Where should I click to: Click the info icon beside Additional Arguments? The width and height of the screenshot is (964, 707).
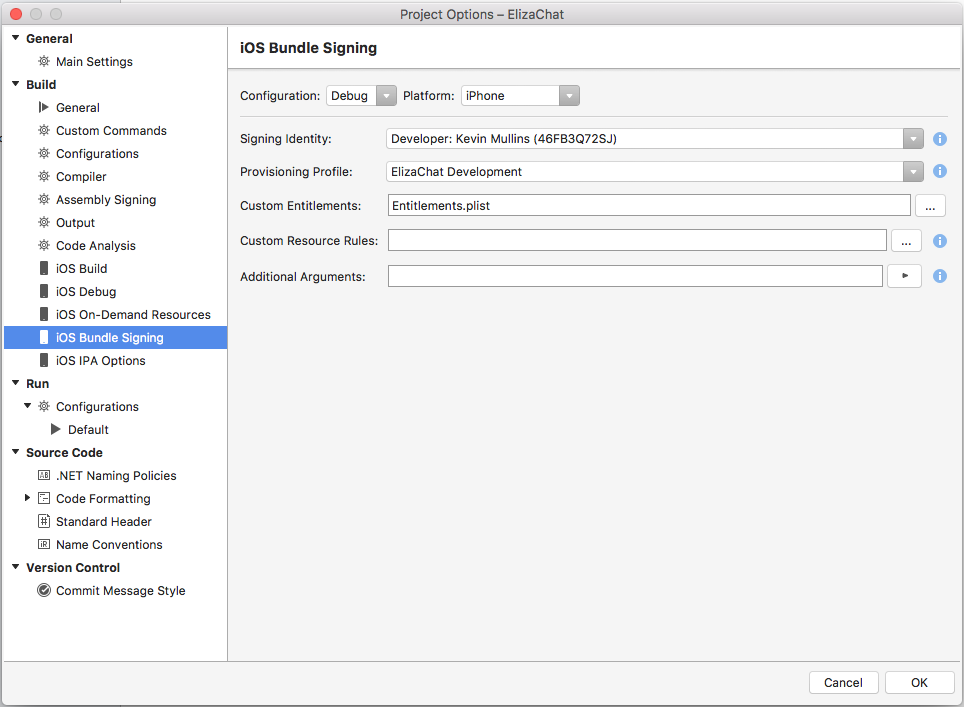coord(939,276)
